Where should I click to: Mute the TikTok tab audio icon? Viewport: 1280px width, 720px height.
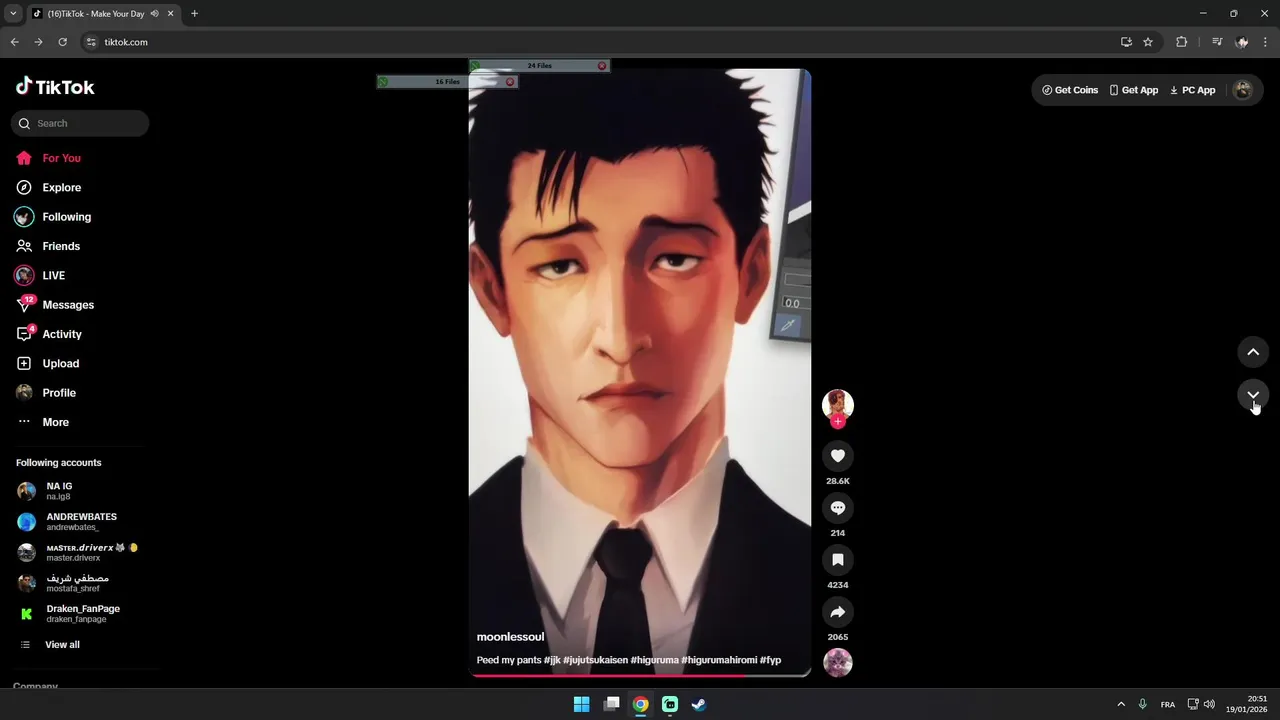pos(154,14)
